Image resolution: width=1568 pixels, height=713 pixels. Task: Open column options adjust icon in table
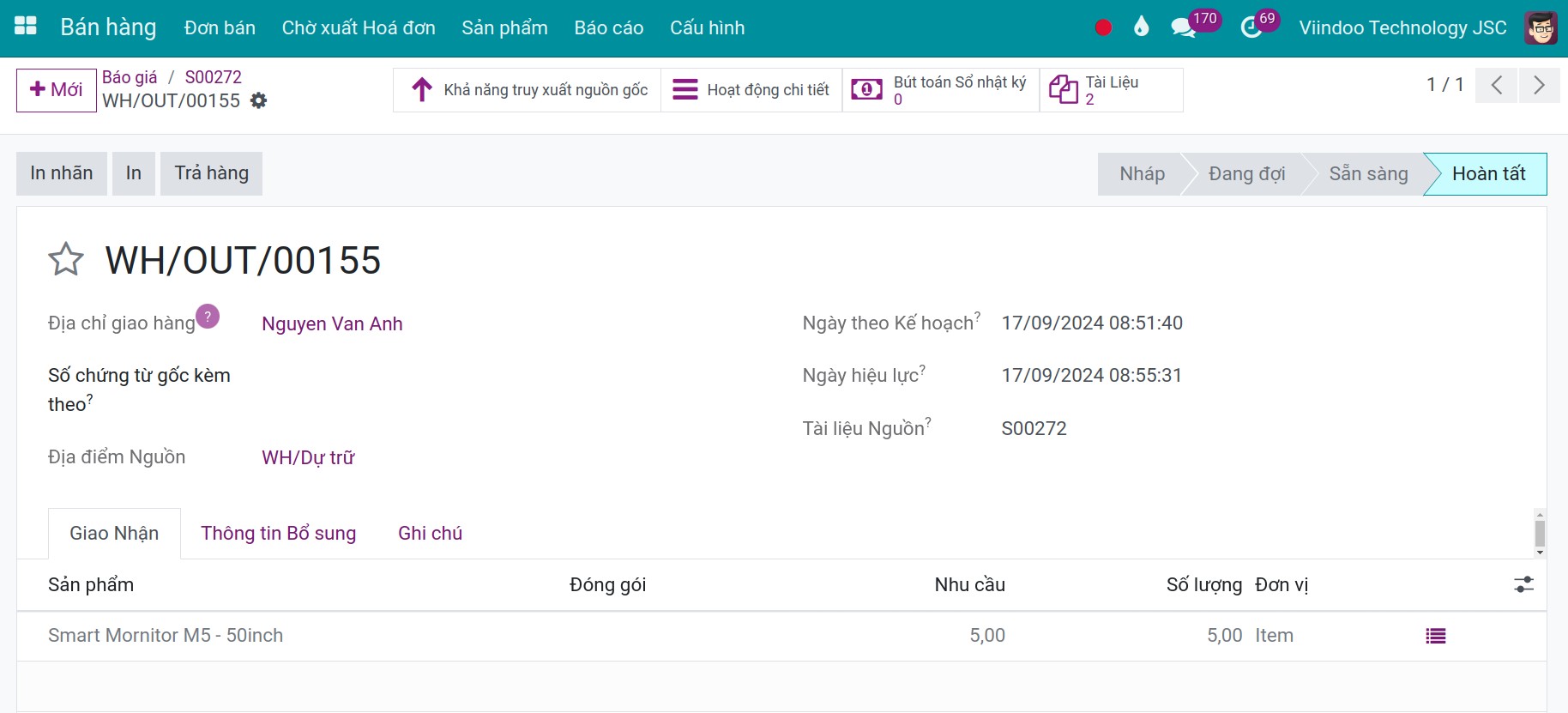coord(1523,585)
